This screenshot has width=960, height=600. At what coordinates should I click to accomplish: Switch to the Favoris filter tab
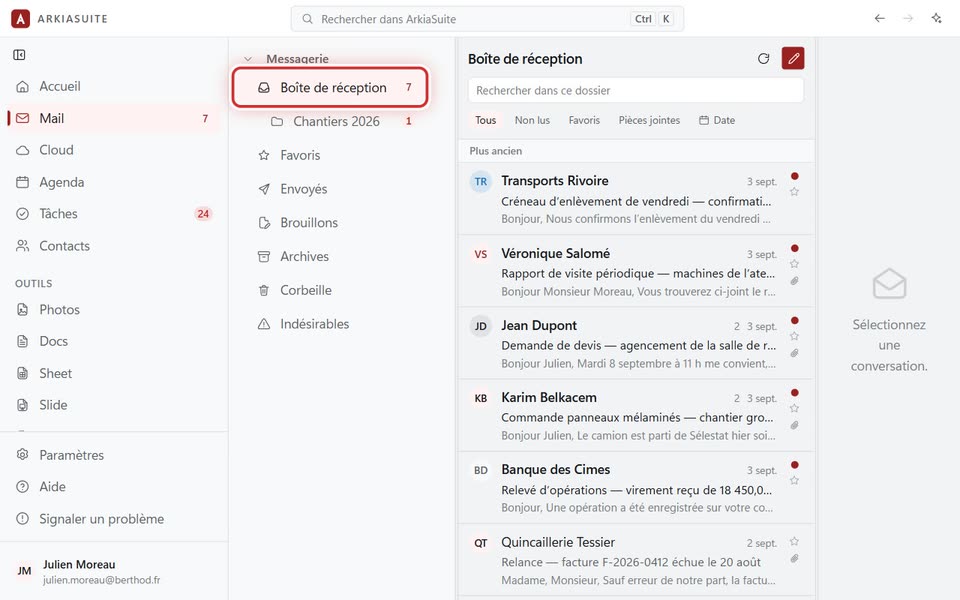pos(584,121)
